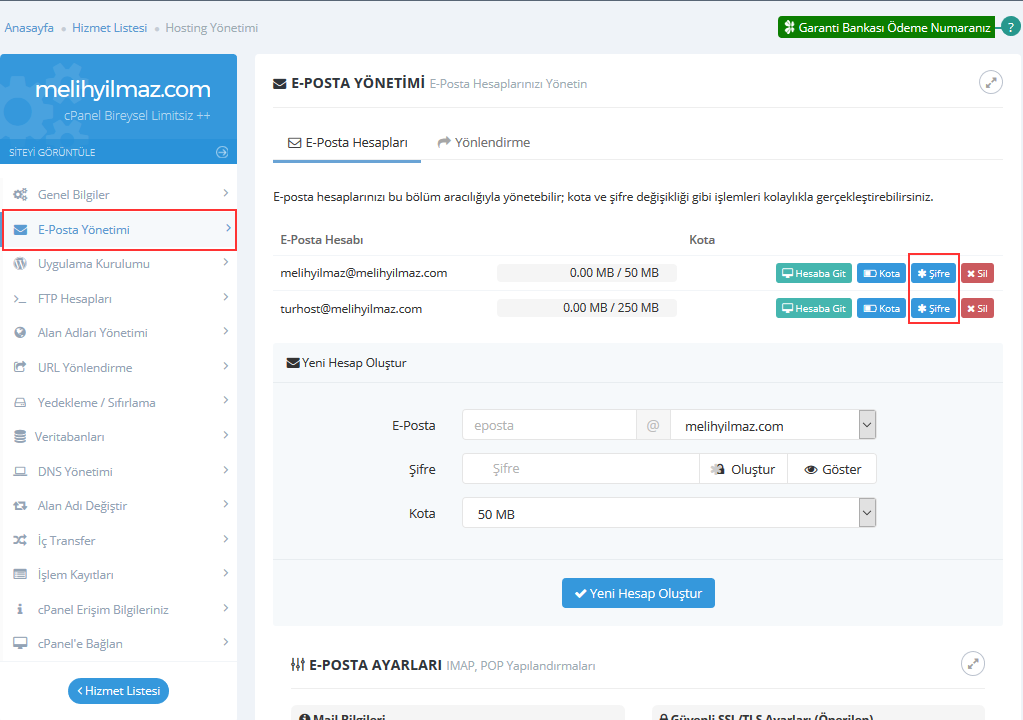Select the E-Posta Hesapları tab
Image resolution: width=1023 pixels, height=720 pixels.
[347, 143]
